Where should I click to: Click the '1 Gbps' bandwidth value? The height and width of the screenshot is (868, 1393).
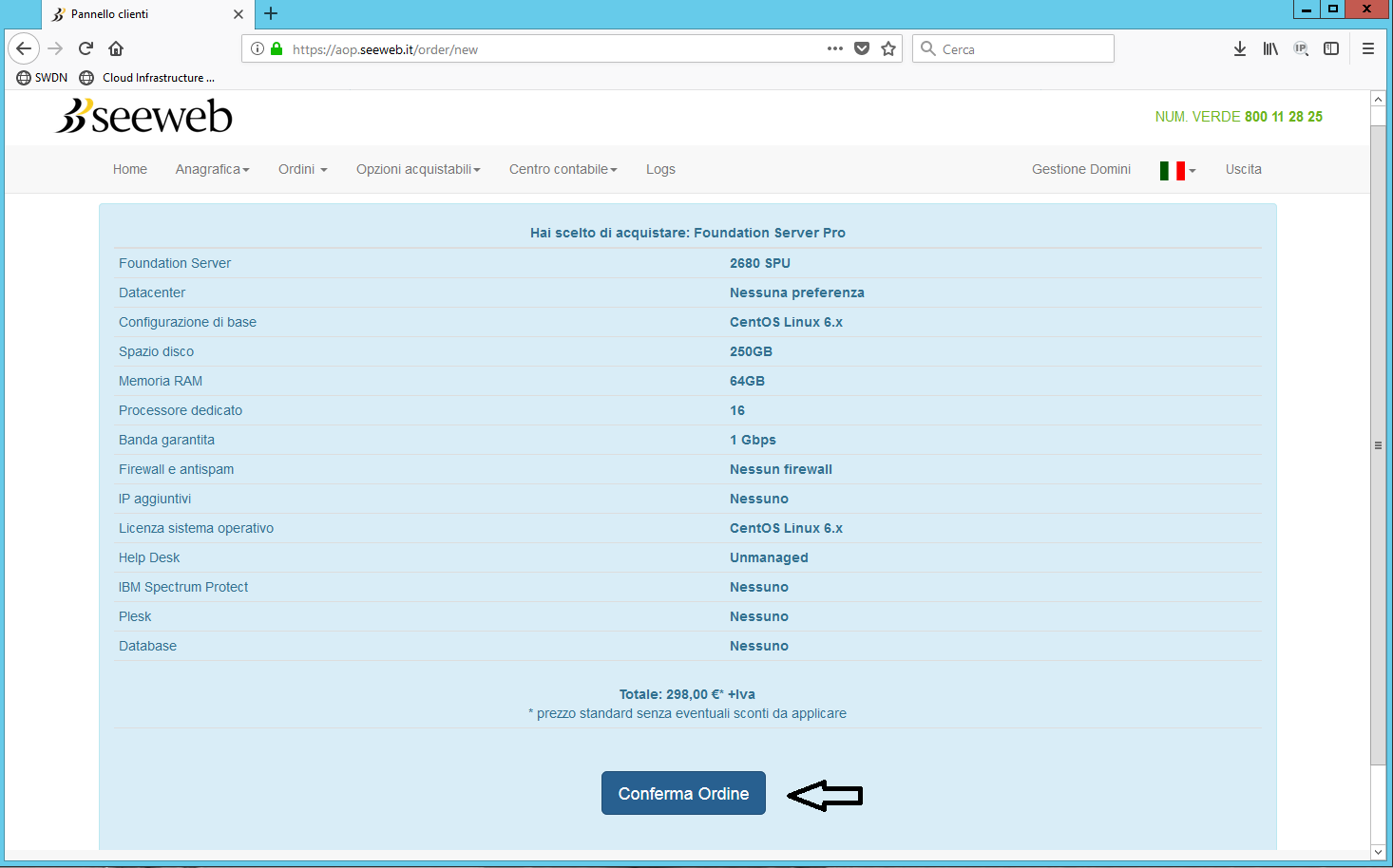tap(753, 440)
